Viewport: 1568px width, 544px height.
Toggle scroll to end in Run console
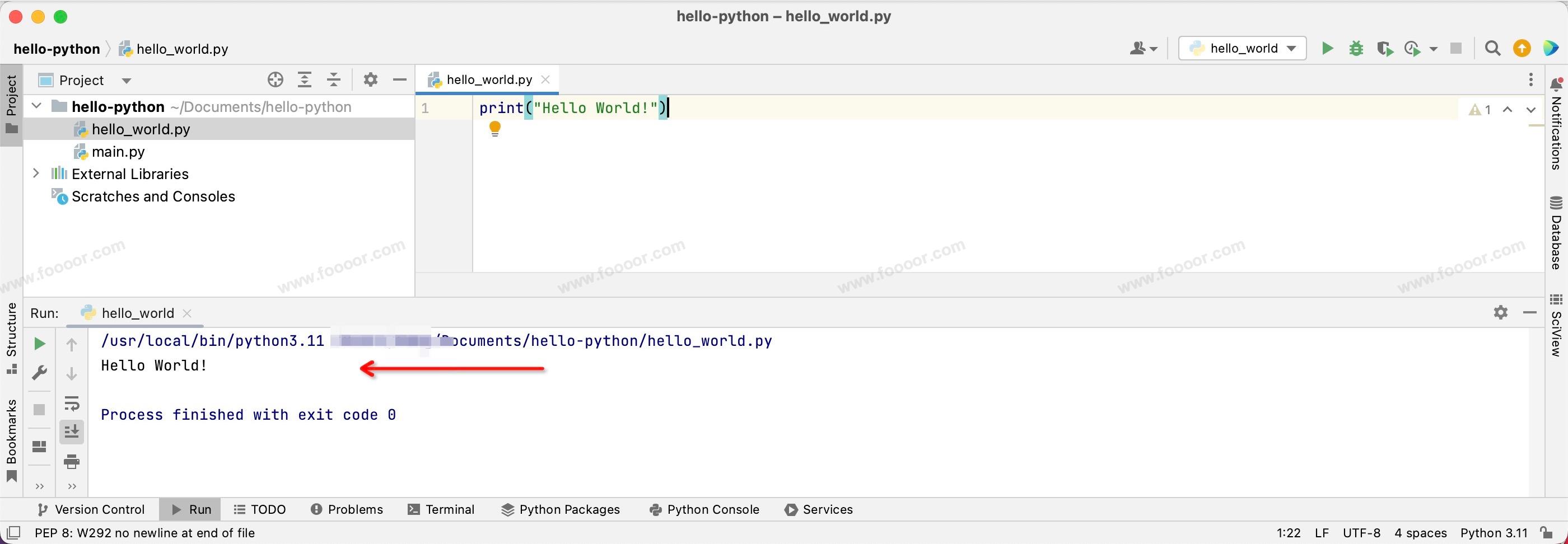click(x=72, y=432)
